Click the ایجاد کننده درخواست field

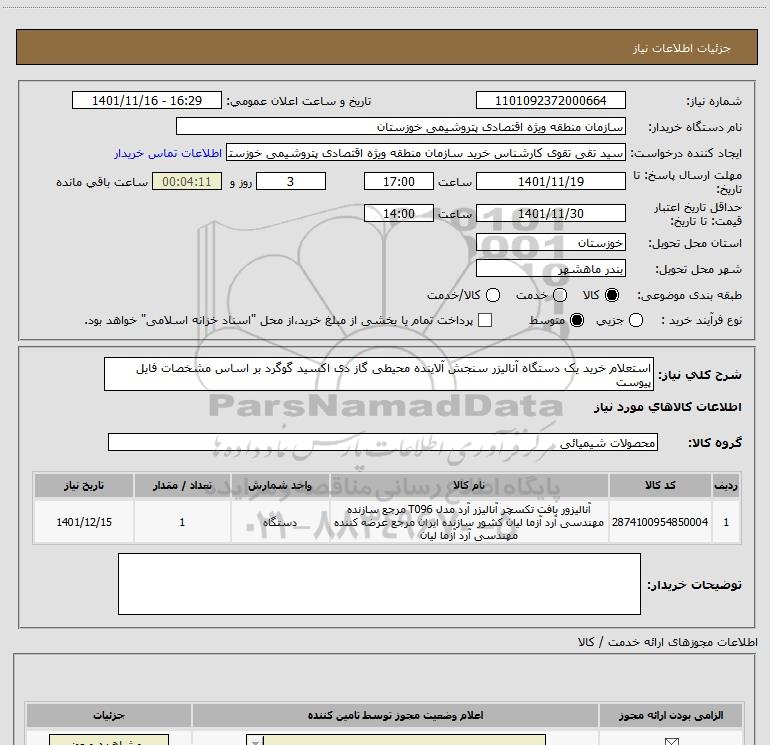tap(426, 153)
